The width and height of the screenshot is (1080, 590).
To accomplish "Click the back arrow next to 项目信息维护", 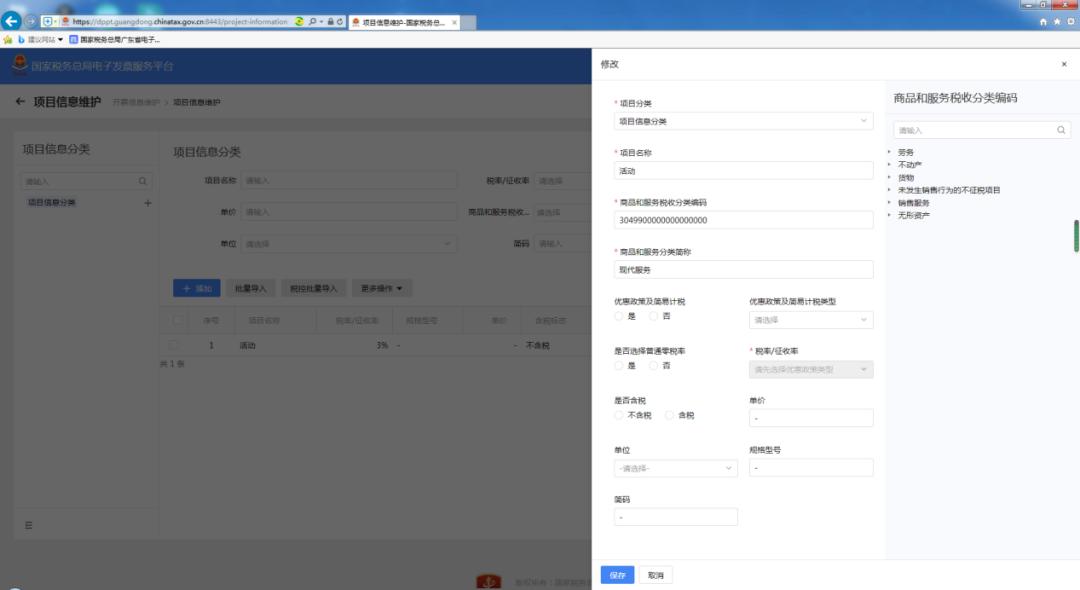I will click(x=22, y=100).
